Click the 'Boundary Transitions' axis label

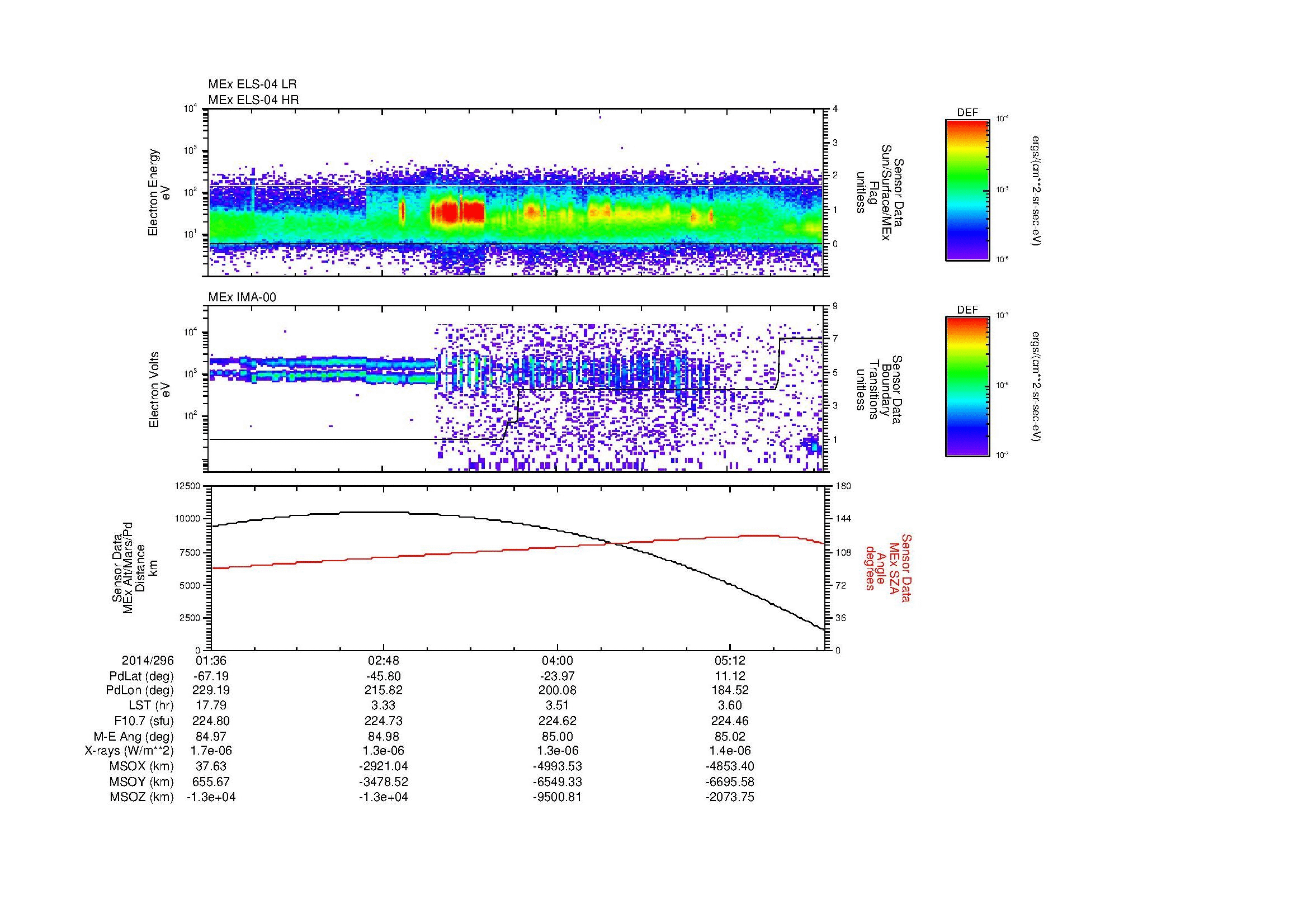880,390
